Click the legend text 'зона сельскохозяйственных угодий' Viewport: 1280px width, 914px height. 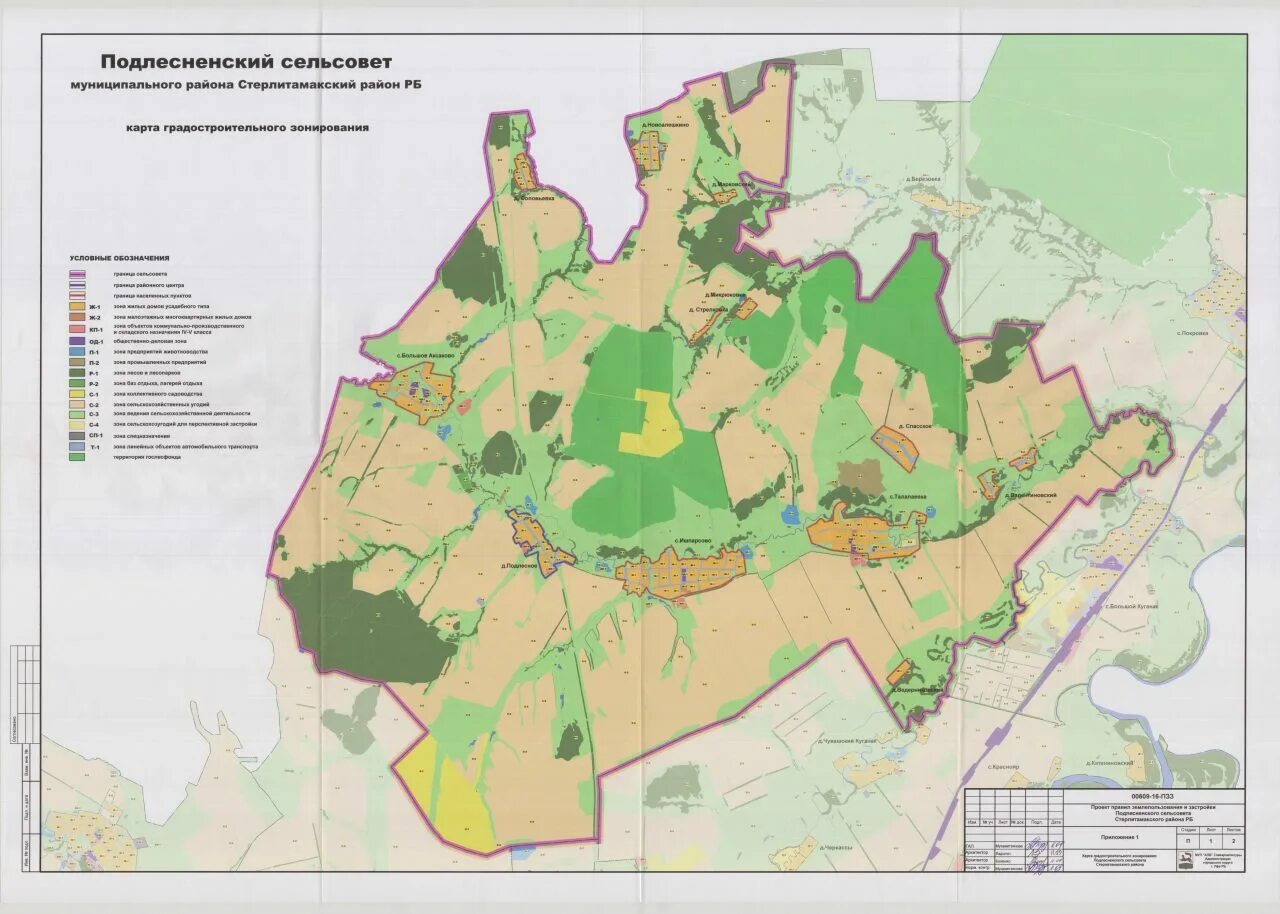[161, 404]
